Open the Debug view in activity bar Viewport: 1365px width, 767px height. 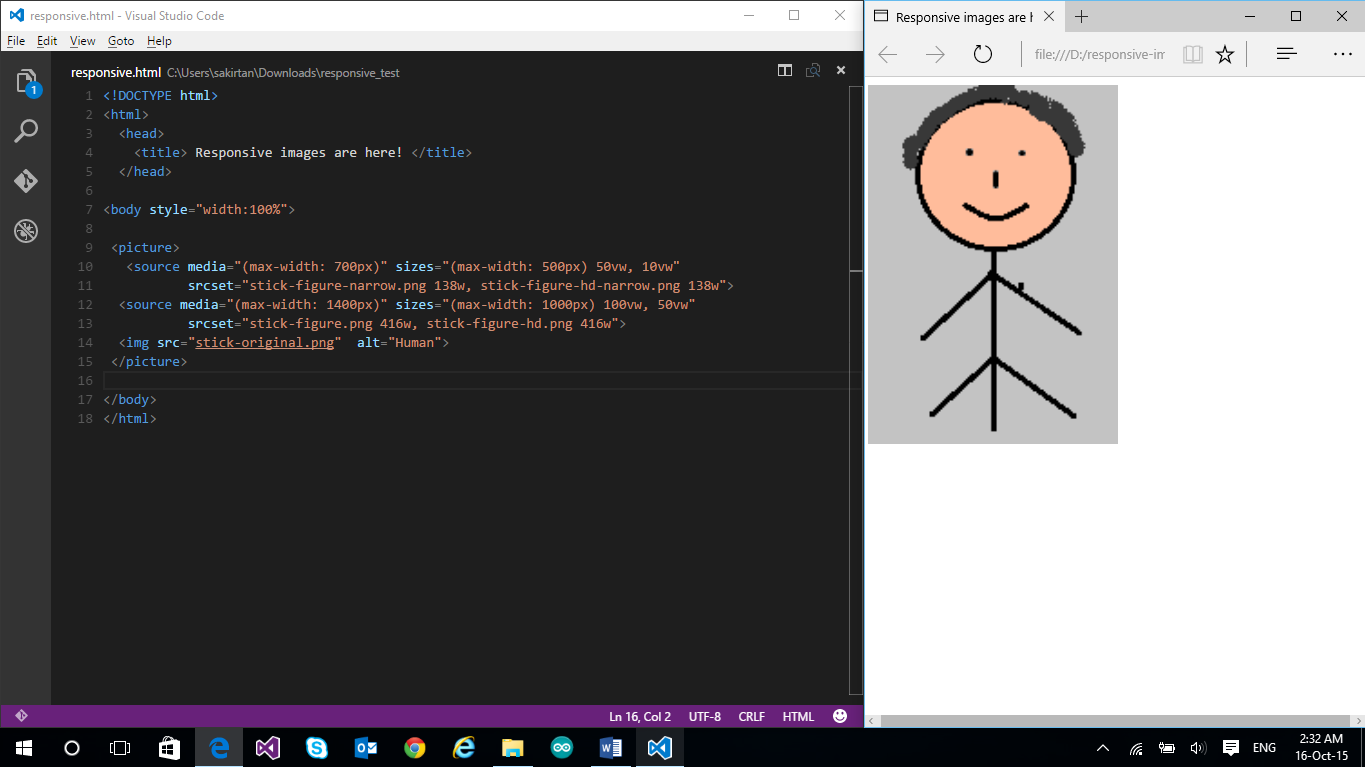tap(26, 231)
